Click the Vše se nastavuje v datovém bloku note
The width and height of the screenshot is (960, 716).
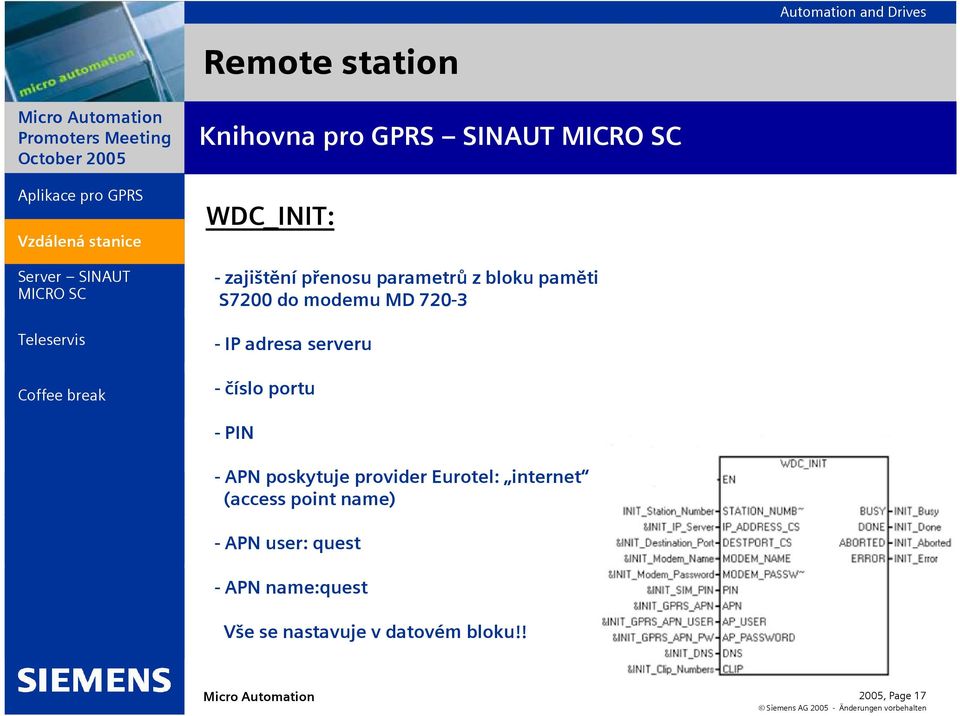pos(375,632)
